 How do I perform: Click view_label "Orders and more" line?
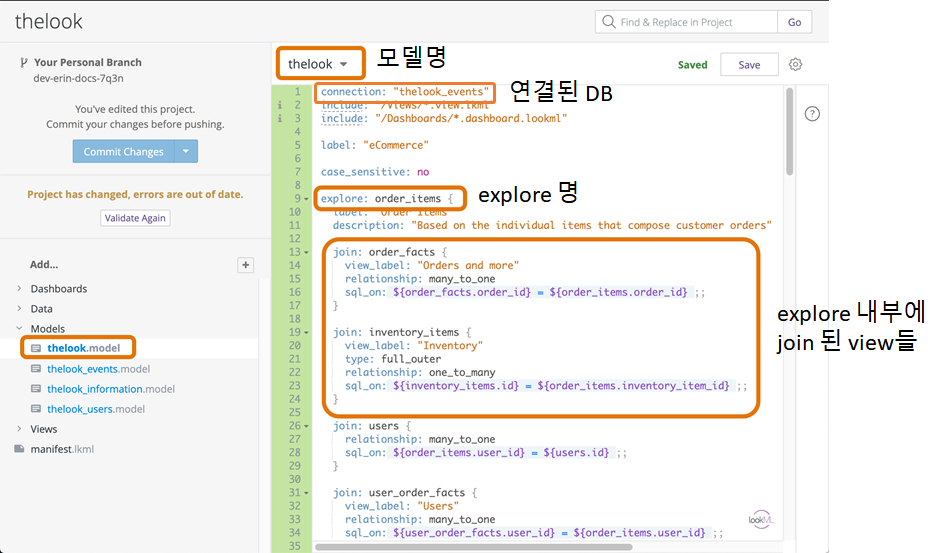432,265
